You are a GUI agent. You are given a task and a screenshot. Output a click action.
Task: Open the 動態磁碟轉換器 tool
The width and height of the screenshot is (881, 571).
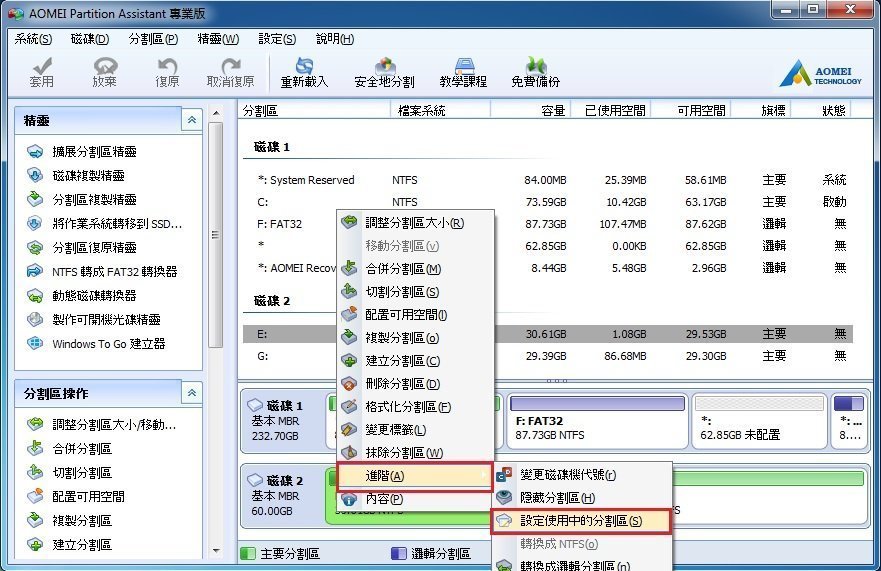82,296
